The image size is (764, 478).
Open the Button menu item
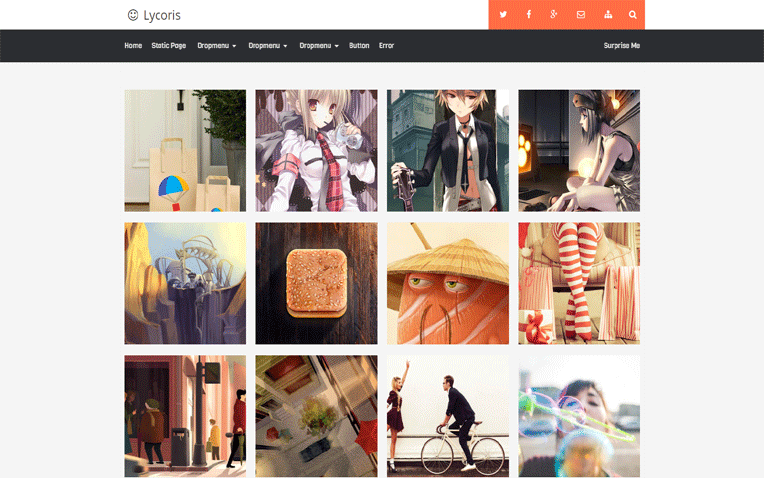tap(359, 45)
